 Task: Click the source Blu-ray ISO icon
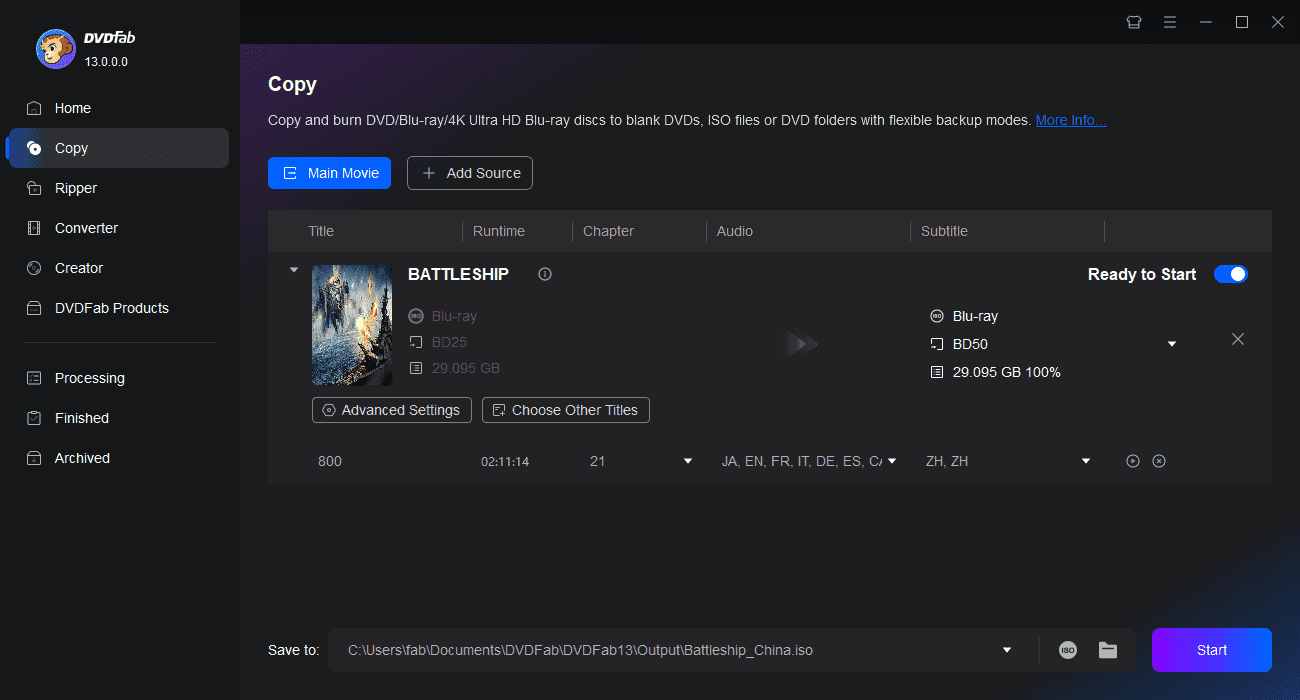pos(416,316)
